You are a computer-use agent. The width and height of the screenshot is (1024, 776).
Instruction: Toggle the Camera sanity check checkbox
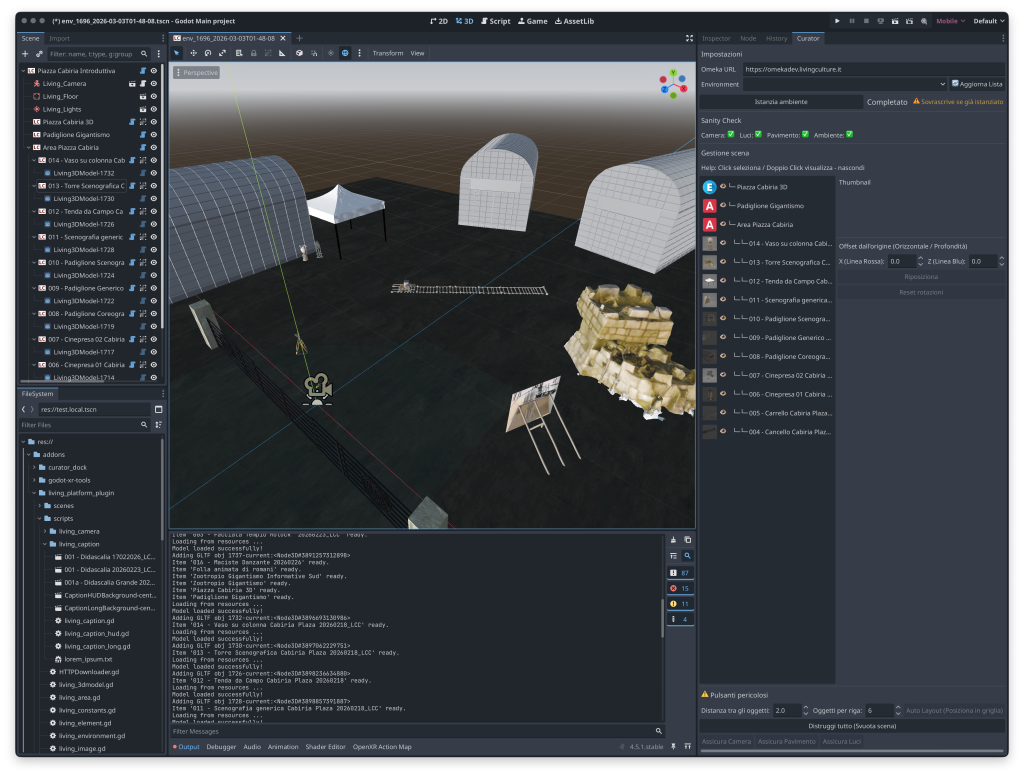click(731, 134)
